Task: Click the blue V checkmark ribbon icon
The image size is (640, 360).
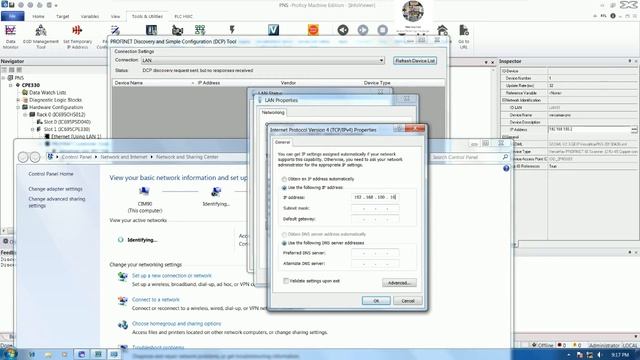Action: [273, 29]
